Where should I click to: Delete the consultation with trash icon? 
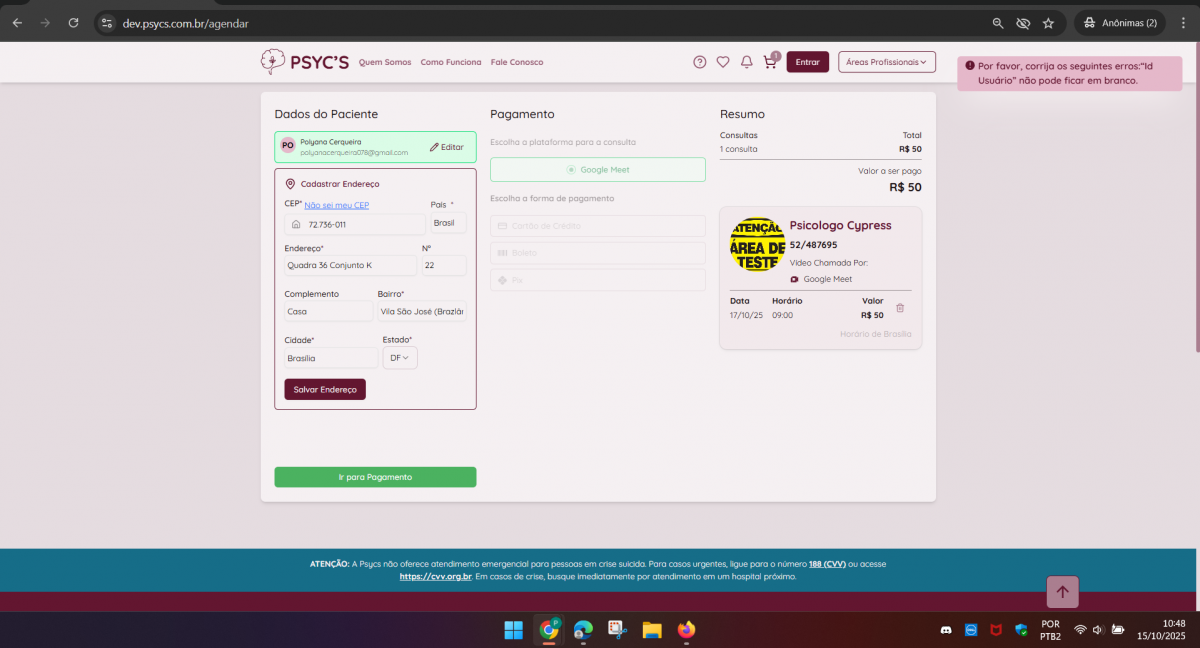coord(900,308)
